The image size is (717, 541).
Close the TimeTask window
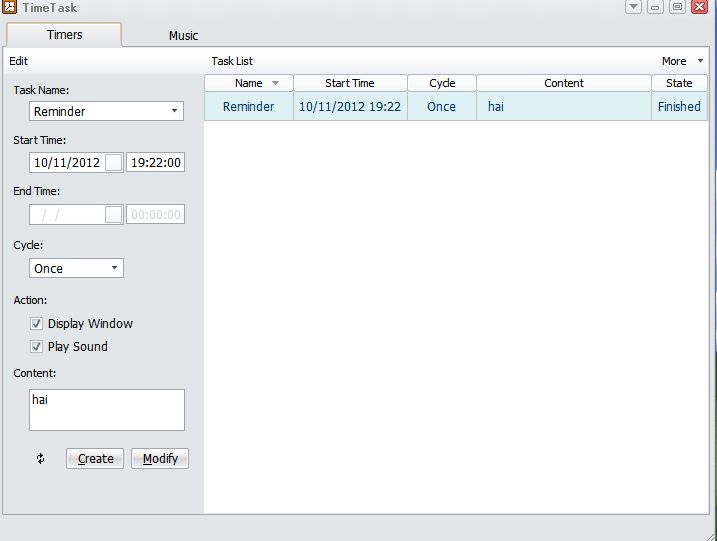point(700,7)
